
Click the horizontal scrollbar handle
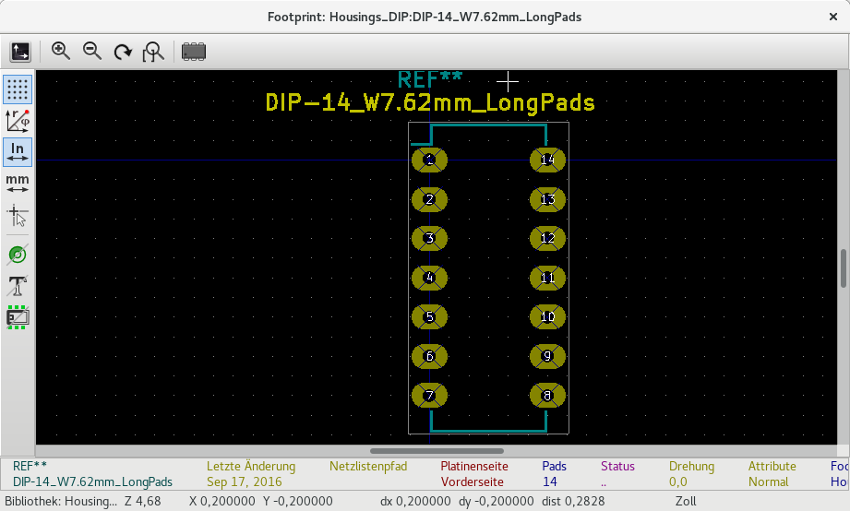pos(437,451)
